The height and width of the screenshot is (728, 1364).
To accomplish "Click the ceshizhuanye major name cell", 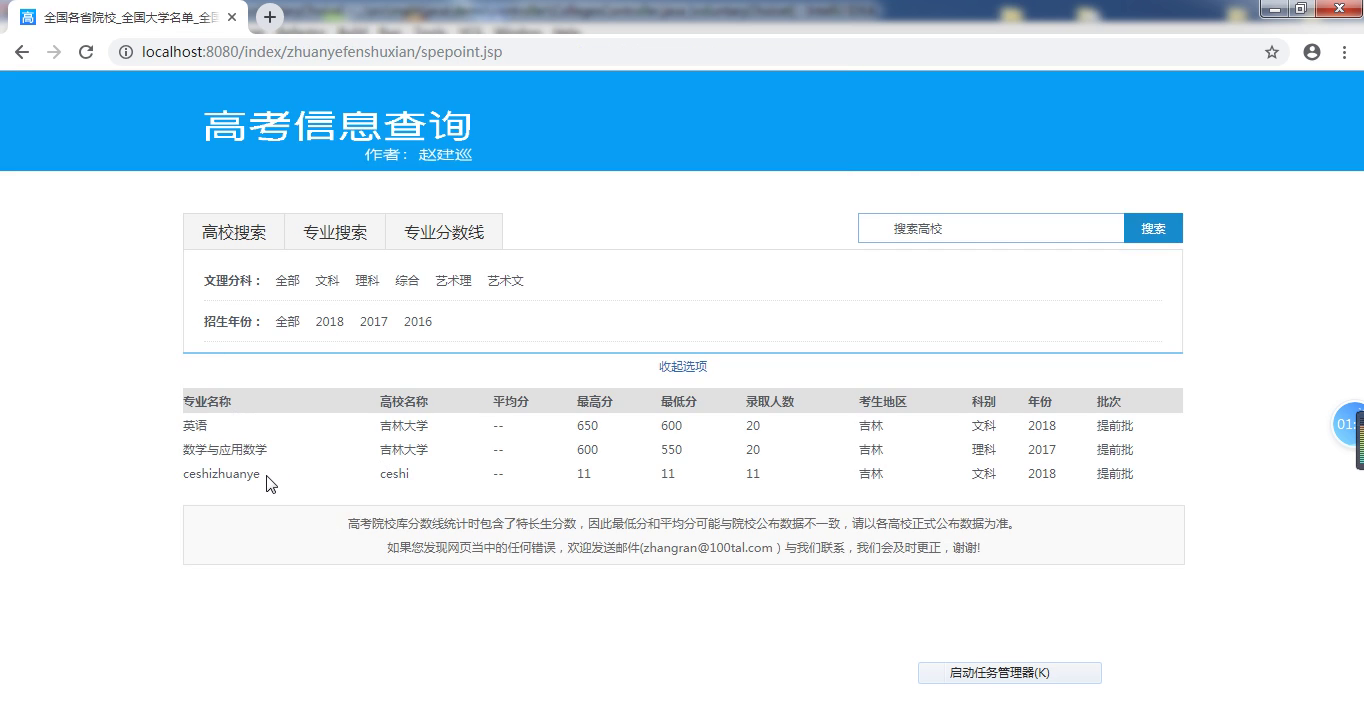I will (221, 474).
